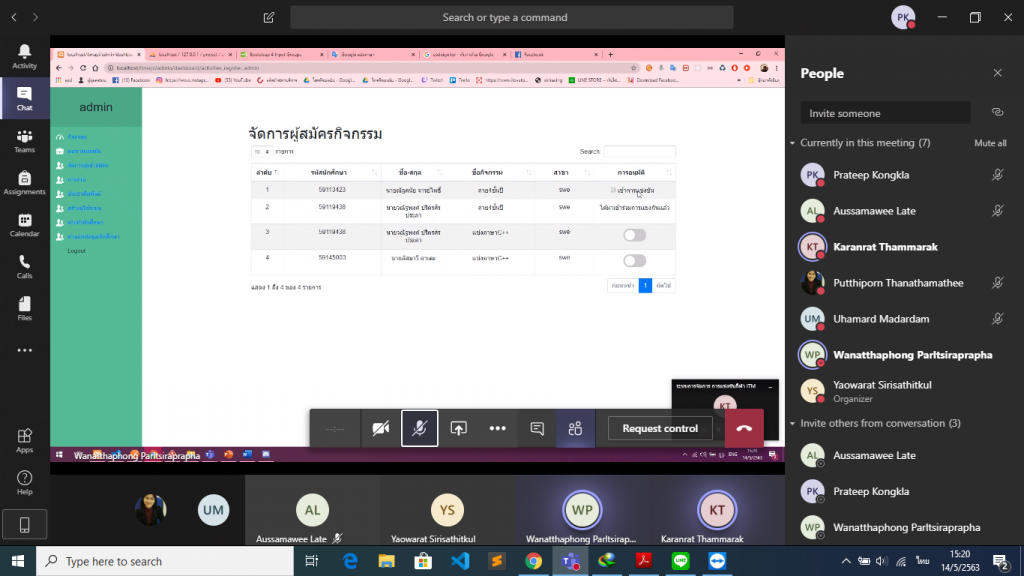The image size is (1024, 576).
Task: Hang up the call with red button
Action: click(743, 428)
